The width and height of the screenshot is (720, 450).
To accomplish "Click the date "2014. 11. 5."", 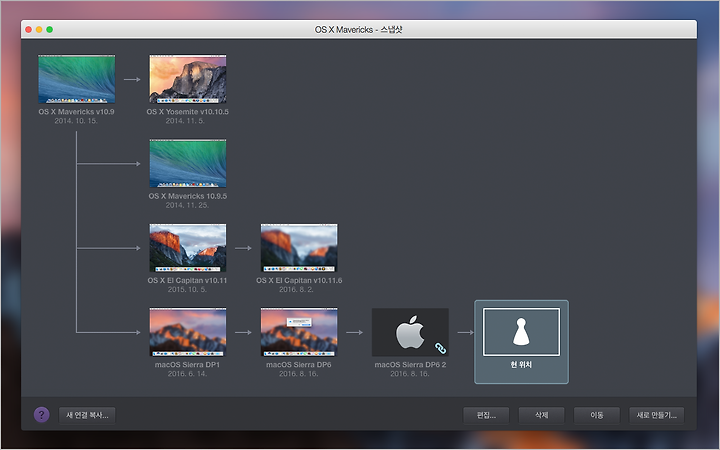I will tap(186, 121).
